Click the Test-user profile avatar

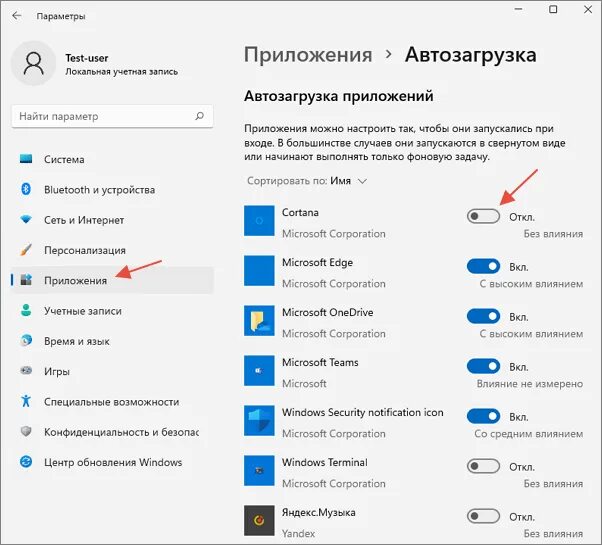[x=33, y=63]
